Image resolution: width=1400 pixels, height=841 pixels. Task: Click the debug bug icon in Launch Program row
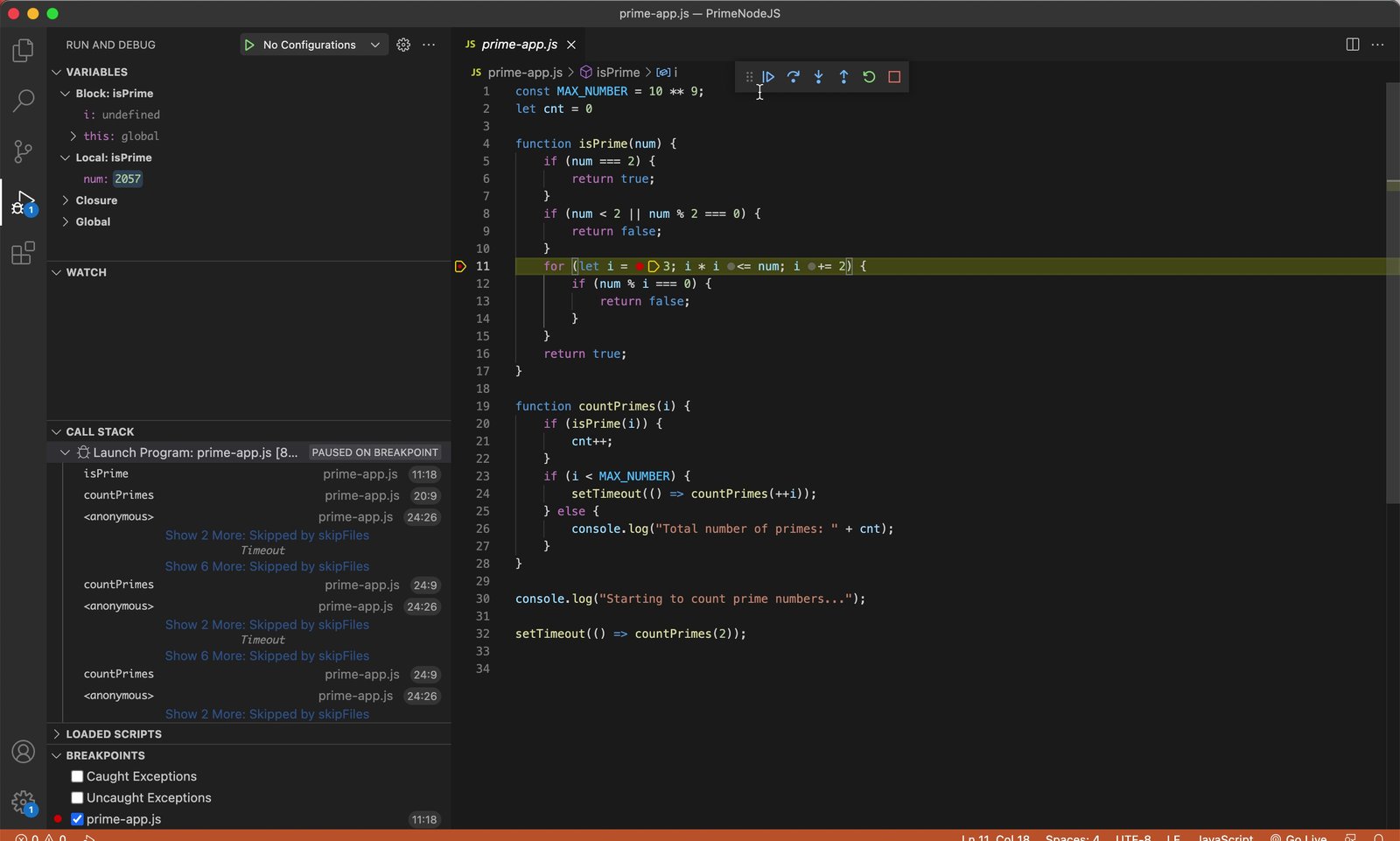pyautogui.click(x=83, y=452)
